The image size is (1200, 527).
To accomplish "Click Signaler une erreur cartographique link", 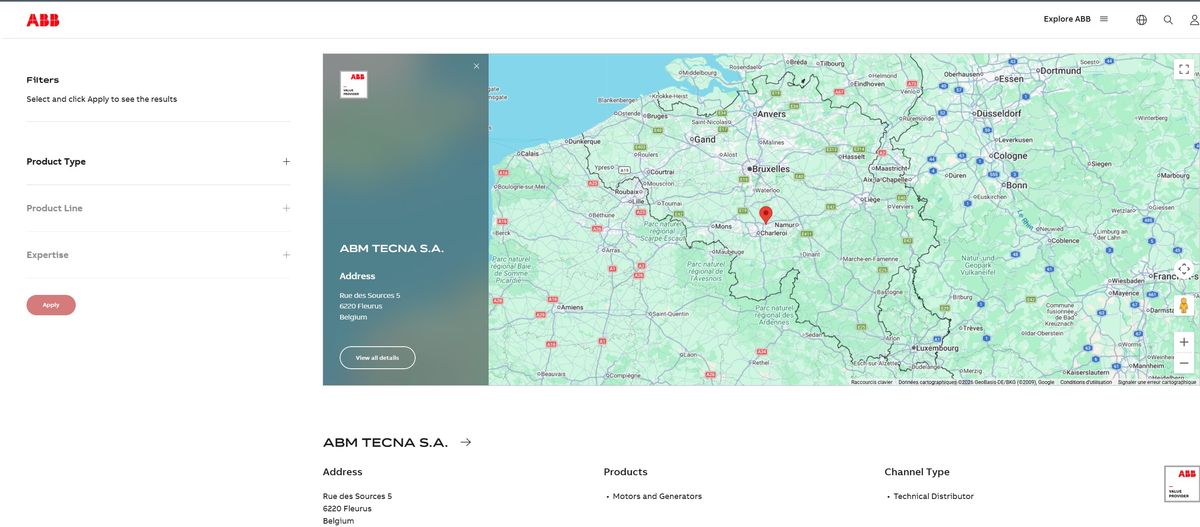I will click(1157, 382).
